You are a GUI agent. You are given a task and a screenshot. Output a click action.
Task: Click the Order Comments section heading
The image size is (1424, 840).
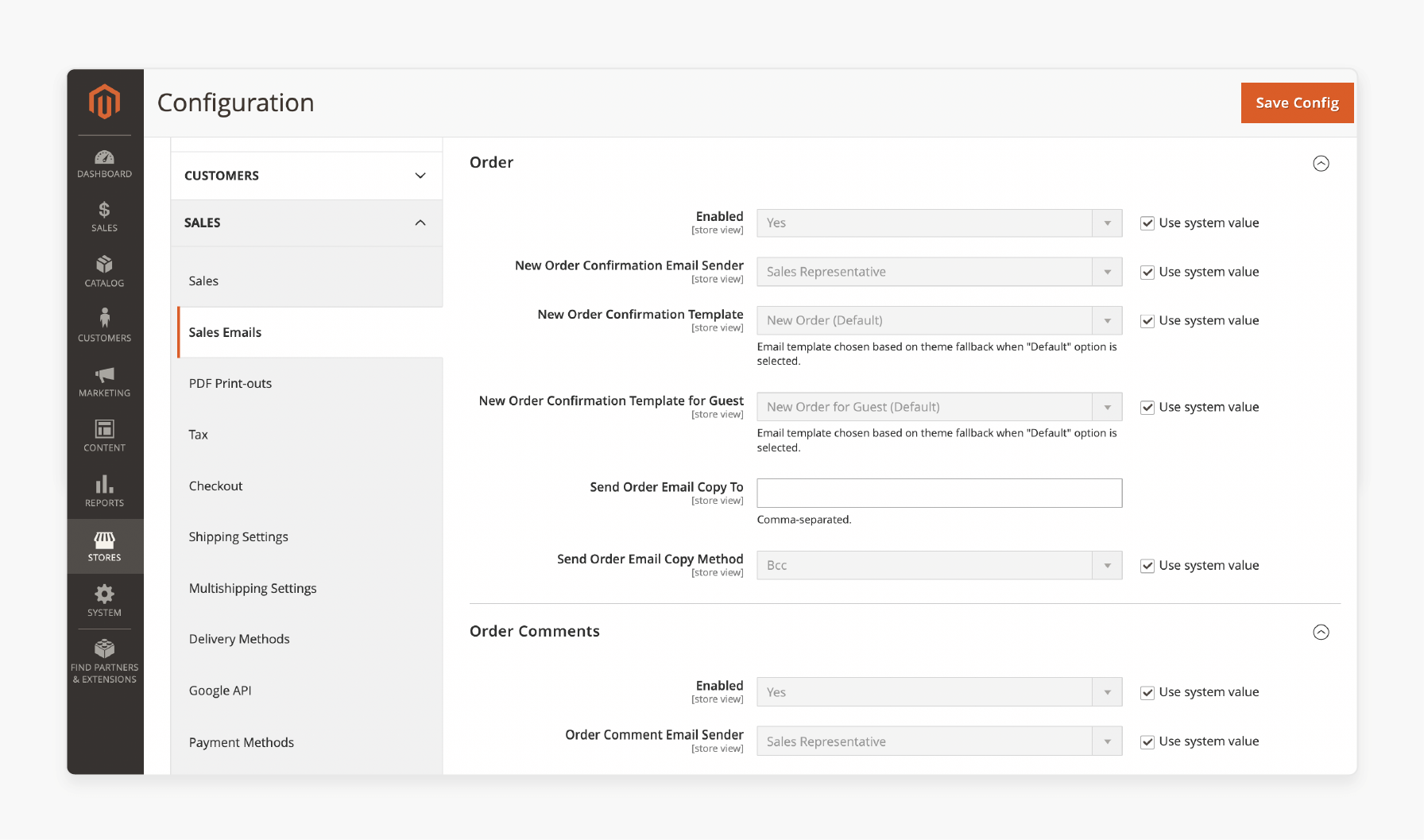535,632
